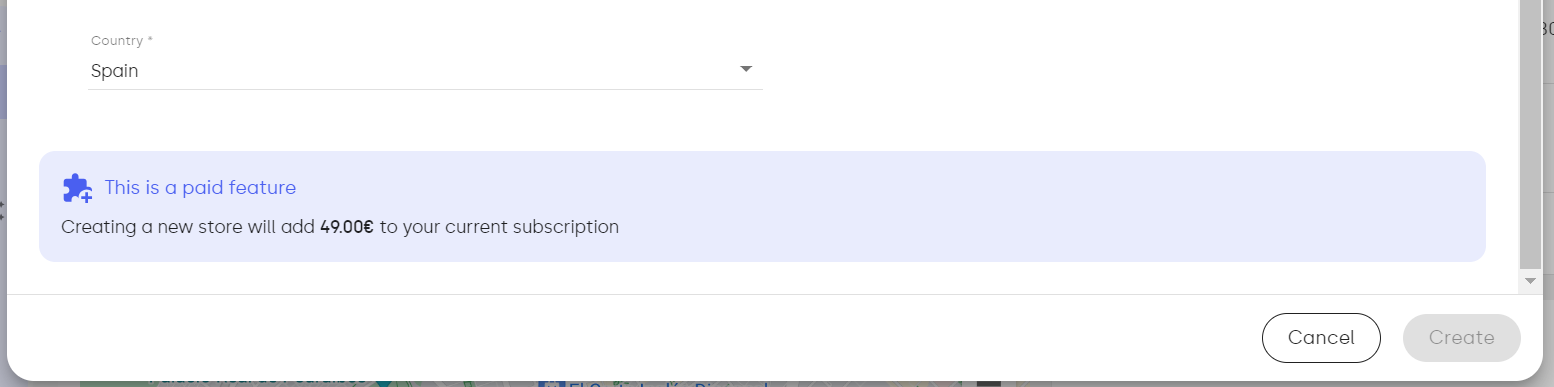Viewport: 1554px width, 387px height.
Task: Click the dialog scrollbar down arrow
Action: pos(1530,282)
